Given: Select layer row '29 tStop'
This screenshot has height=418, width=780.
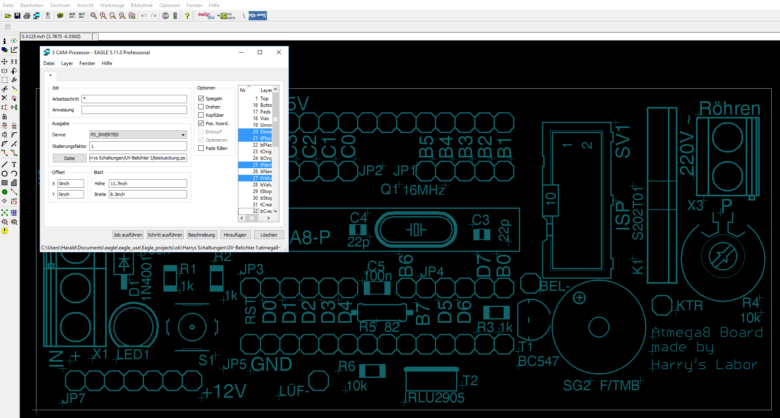Looking at the screenshot, I should pos(256,191).
